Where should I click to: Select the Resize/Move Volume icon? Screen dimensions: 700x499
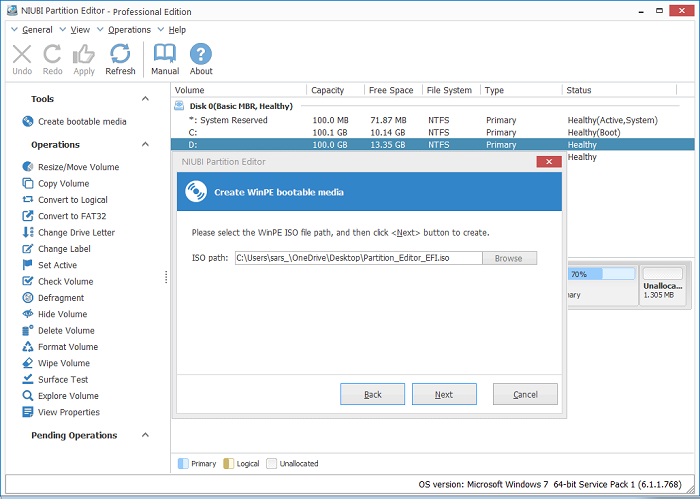[28, 167]
